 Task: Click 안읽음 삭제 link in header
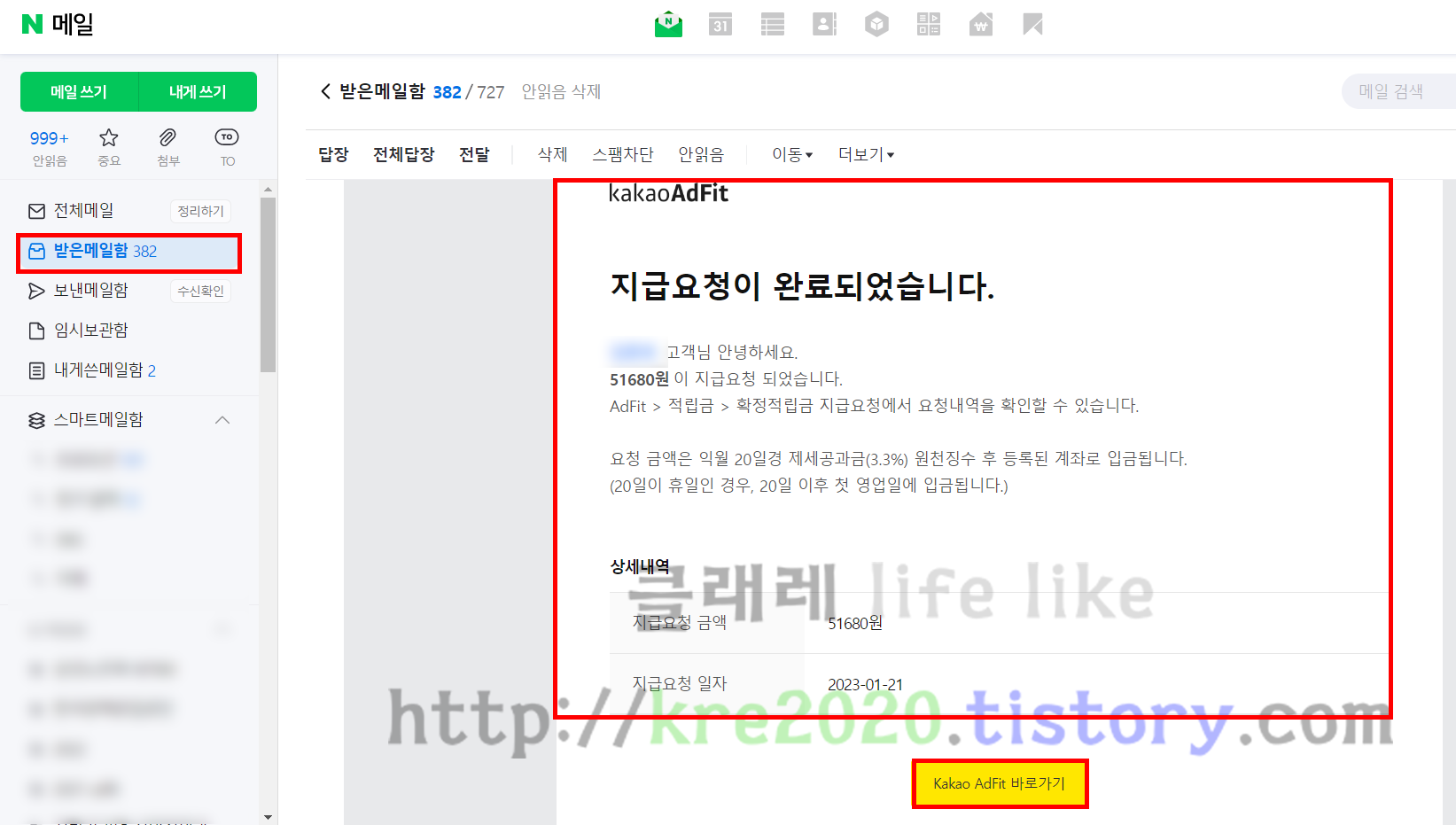pyautogui.click(x=561, y=91)
